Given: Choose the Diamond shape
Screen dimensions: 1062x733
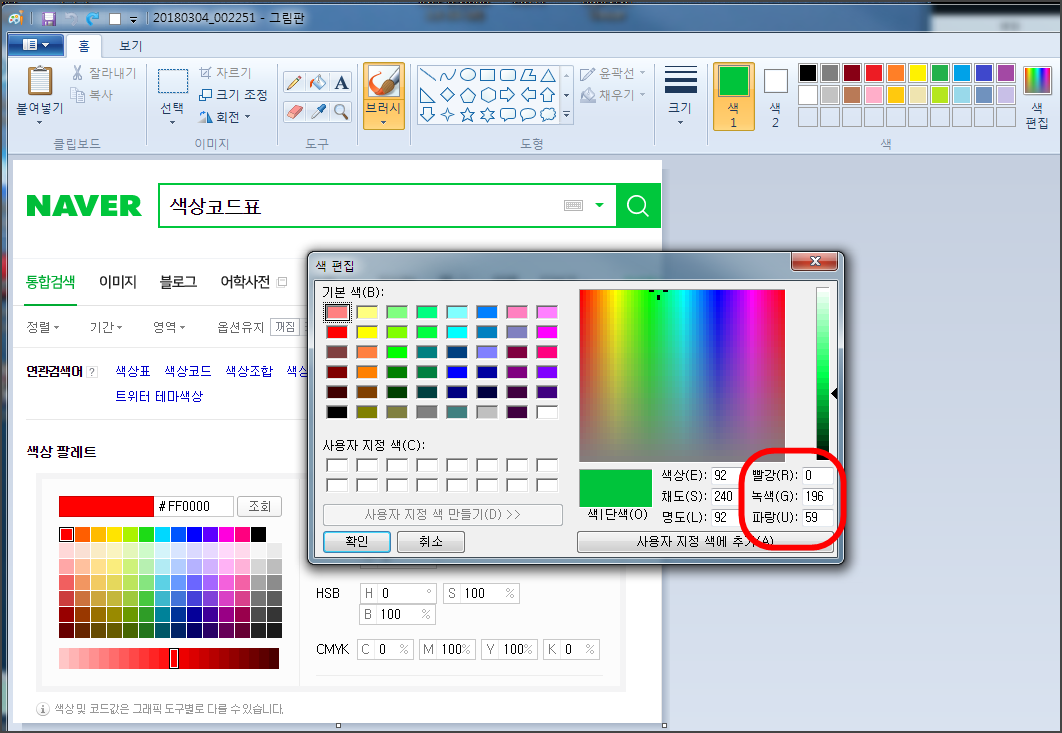Looking at the screenshot, I should point(448,94).
